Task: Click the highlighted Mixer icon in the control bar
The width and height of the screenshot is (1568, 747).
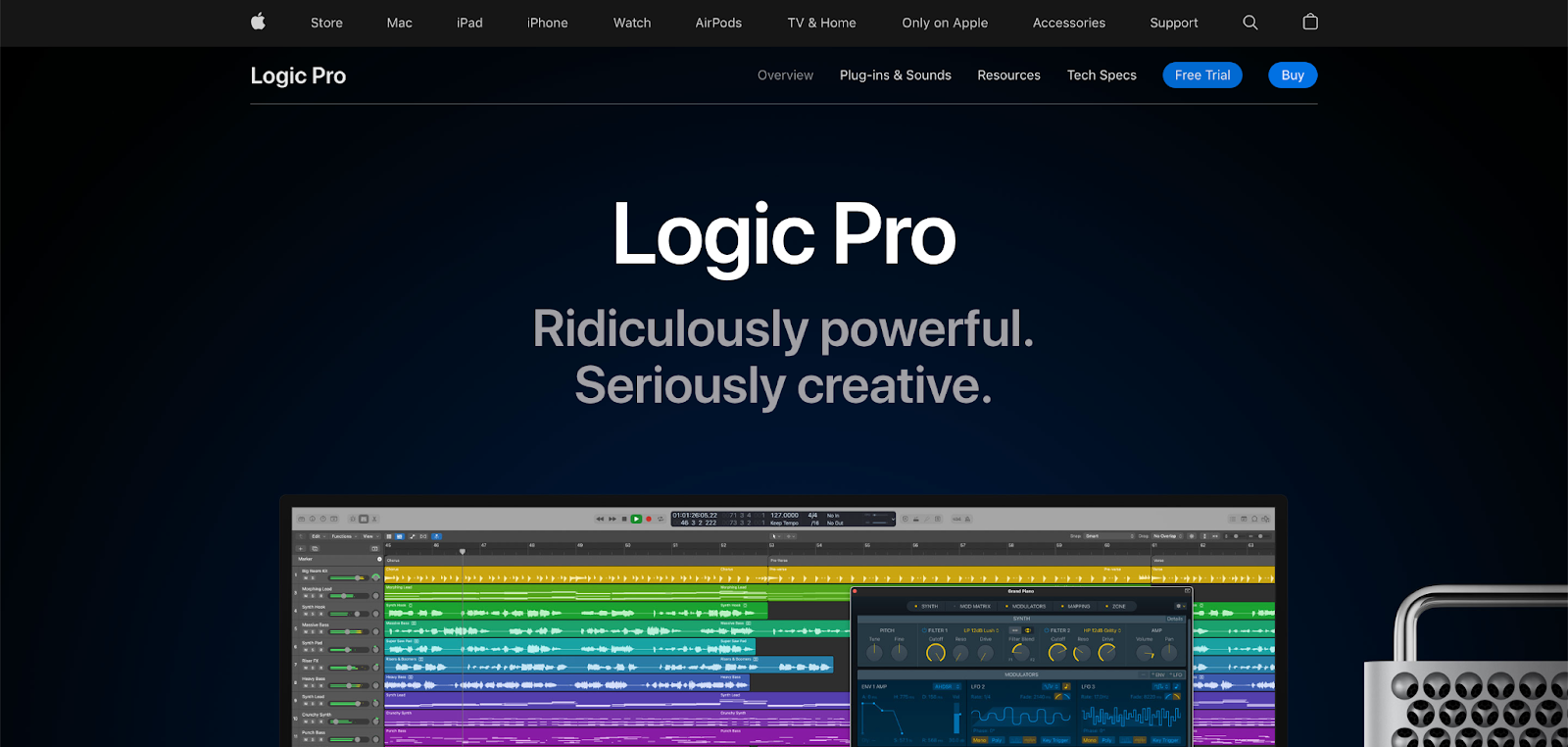Action: tap(364, 519)
